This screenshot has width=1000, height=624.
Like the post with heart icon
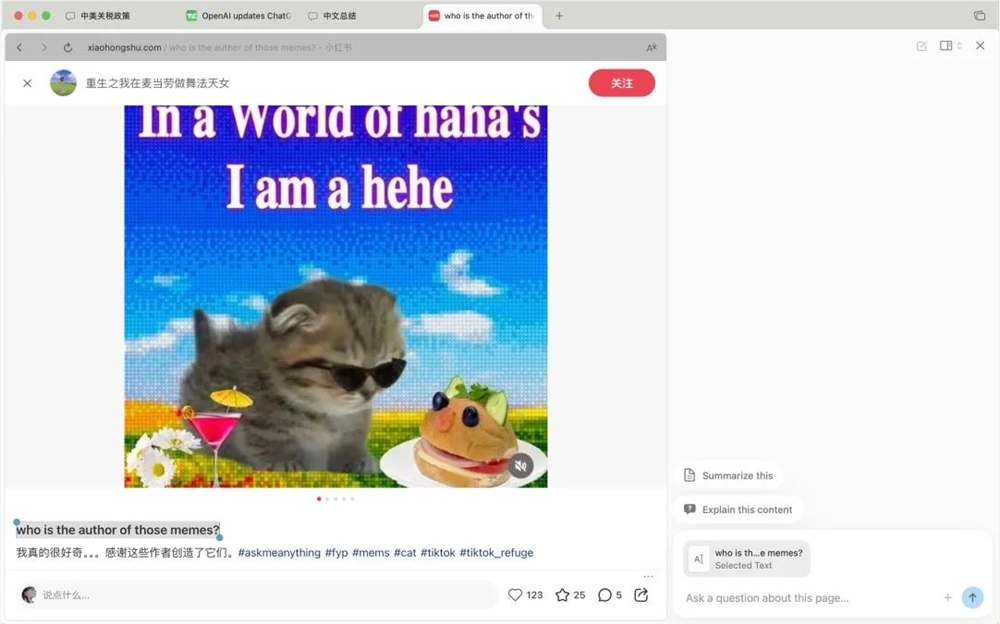pos(515,595)
